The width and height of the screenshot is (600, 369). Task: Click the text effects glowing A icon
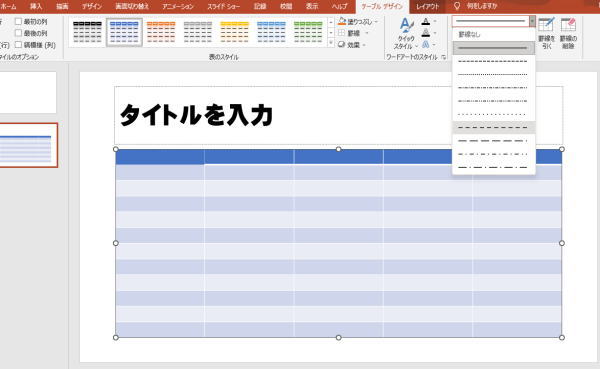426,44
